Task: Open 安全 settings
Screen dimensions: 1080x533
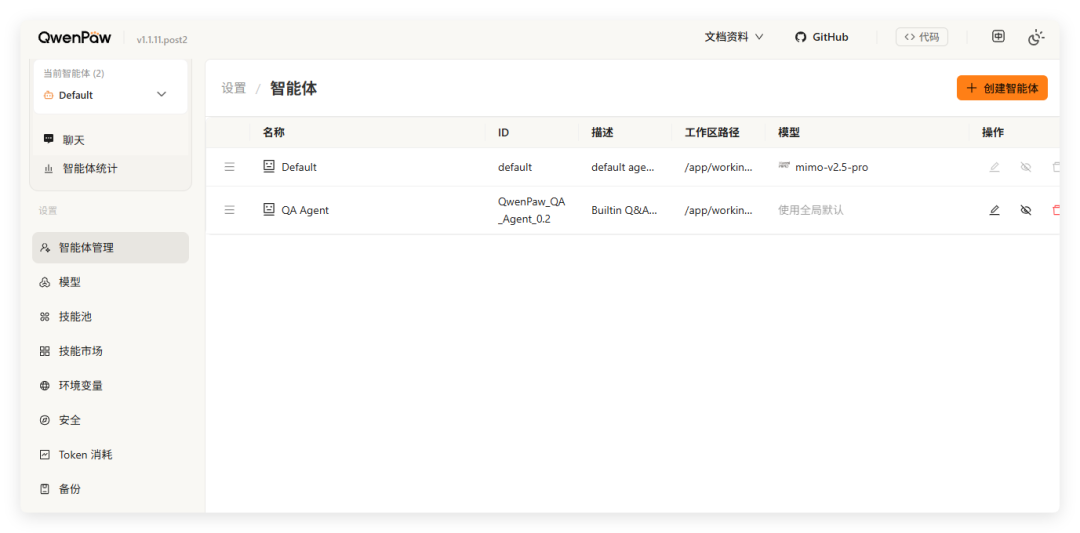Action: pos(110,420)
